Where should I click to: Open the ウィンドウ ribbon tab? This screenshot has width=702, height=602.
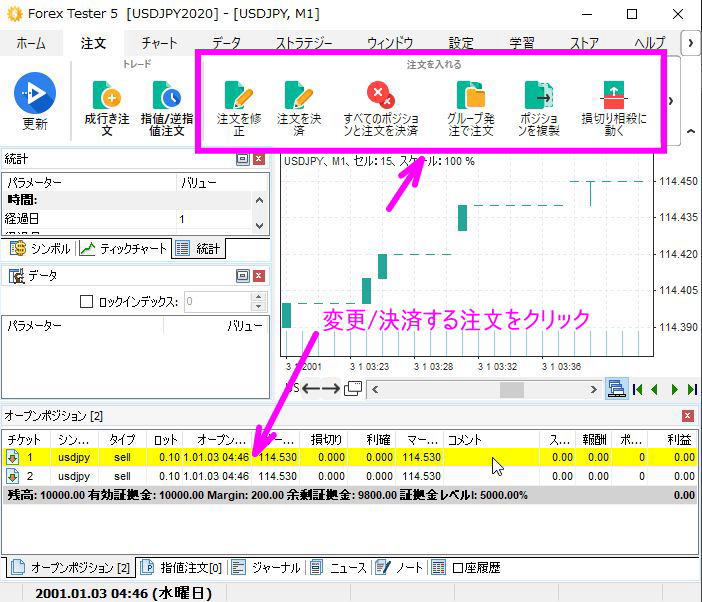click(390, 43)
